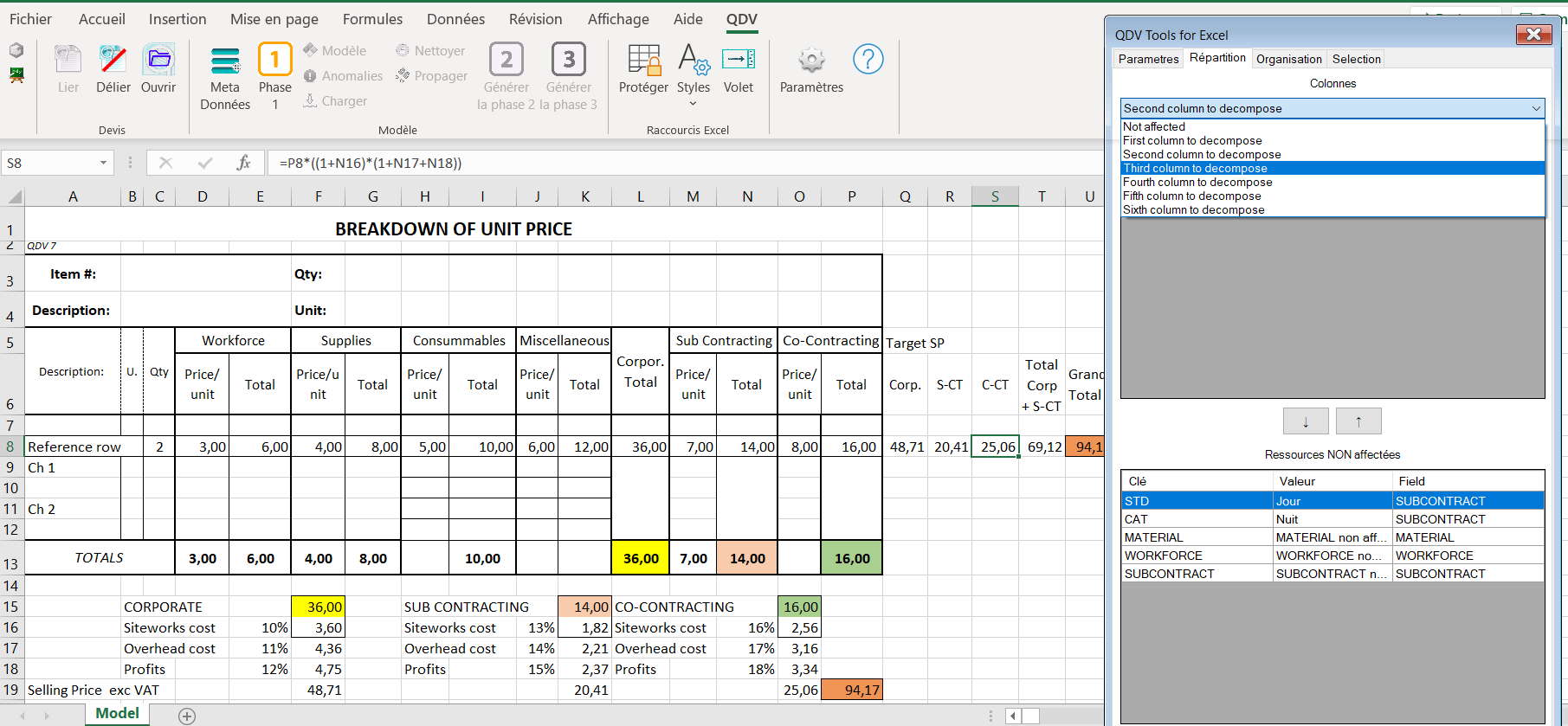Click Générer la phase 3
Viewport: 1568px width, 726px height.
point(569,78)
